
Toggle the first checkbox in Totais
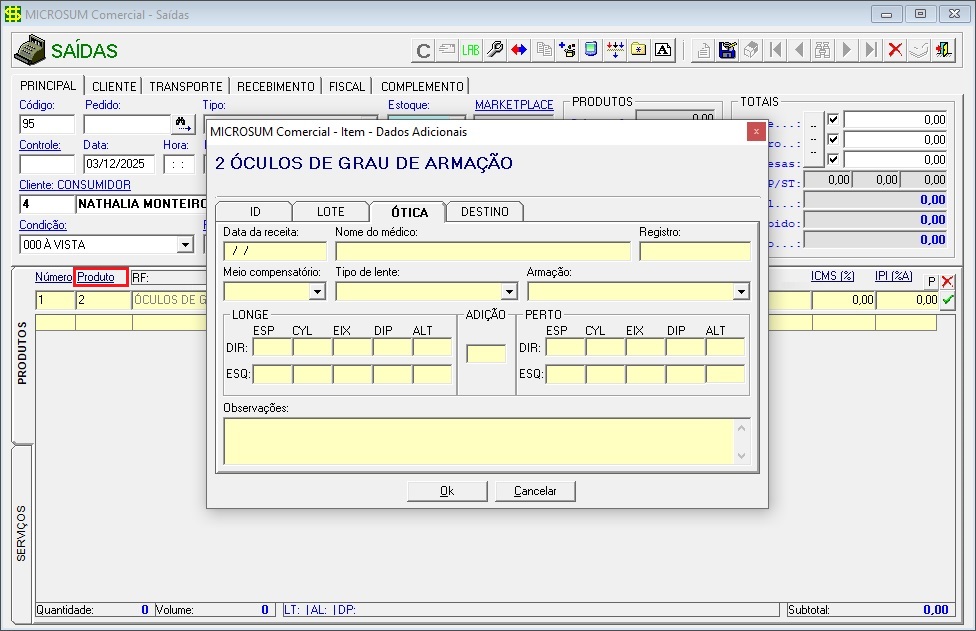click(833, 120)
